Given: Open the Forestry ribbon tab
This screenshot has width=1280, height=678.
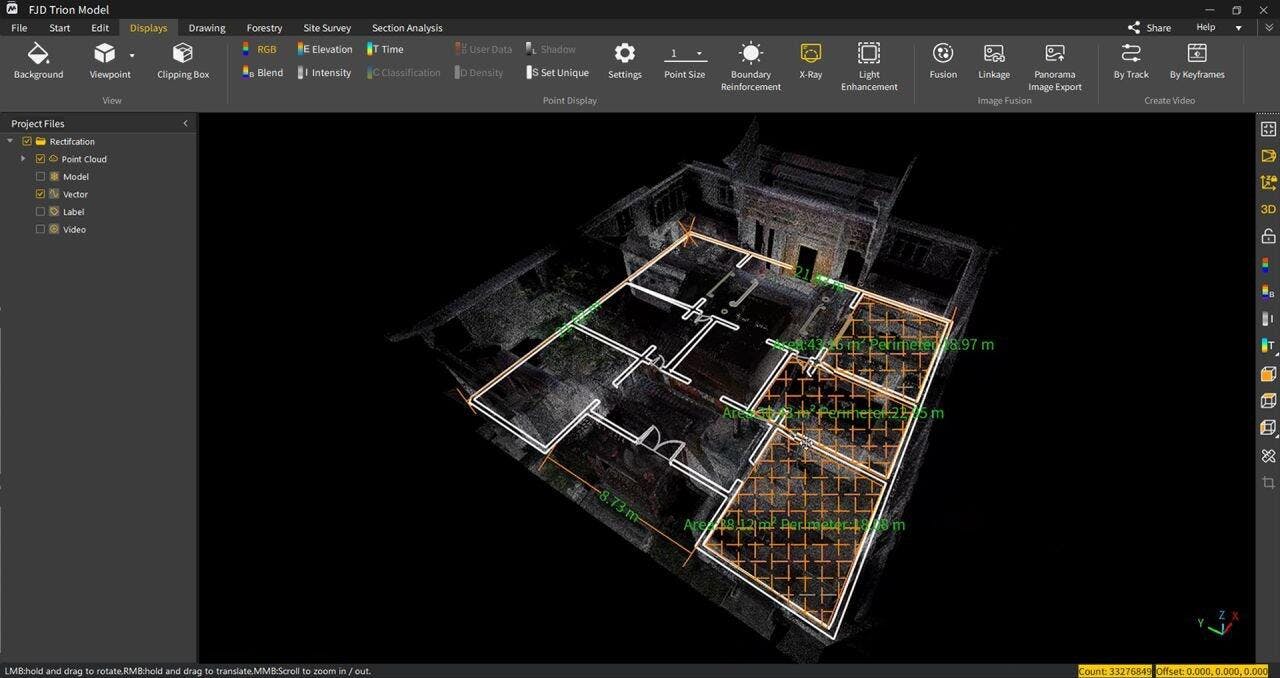Looking at the screenshot, I should pos(264,28).
